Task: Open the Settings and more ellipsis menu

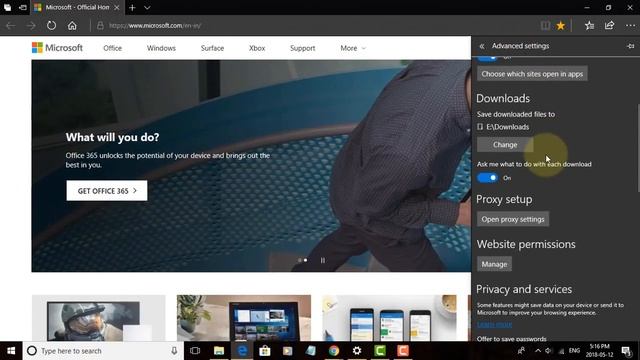Action: (630, 25)
